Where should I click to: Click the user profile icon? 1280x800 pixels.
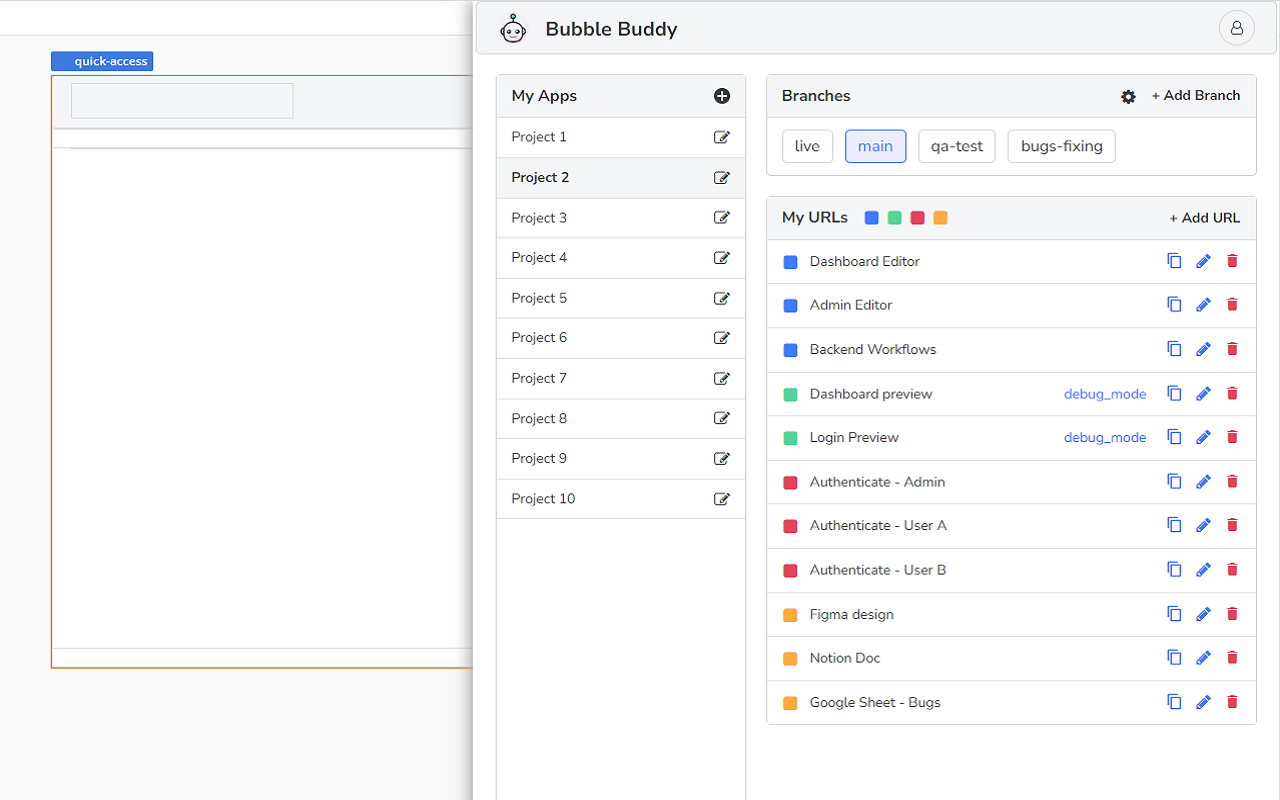click(x=1236, y=28)
